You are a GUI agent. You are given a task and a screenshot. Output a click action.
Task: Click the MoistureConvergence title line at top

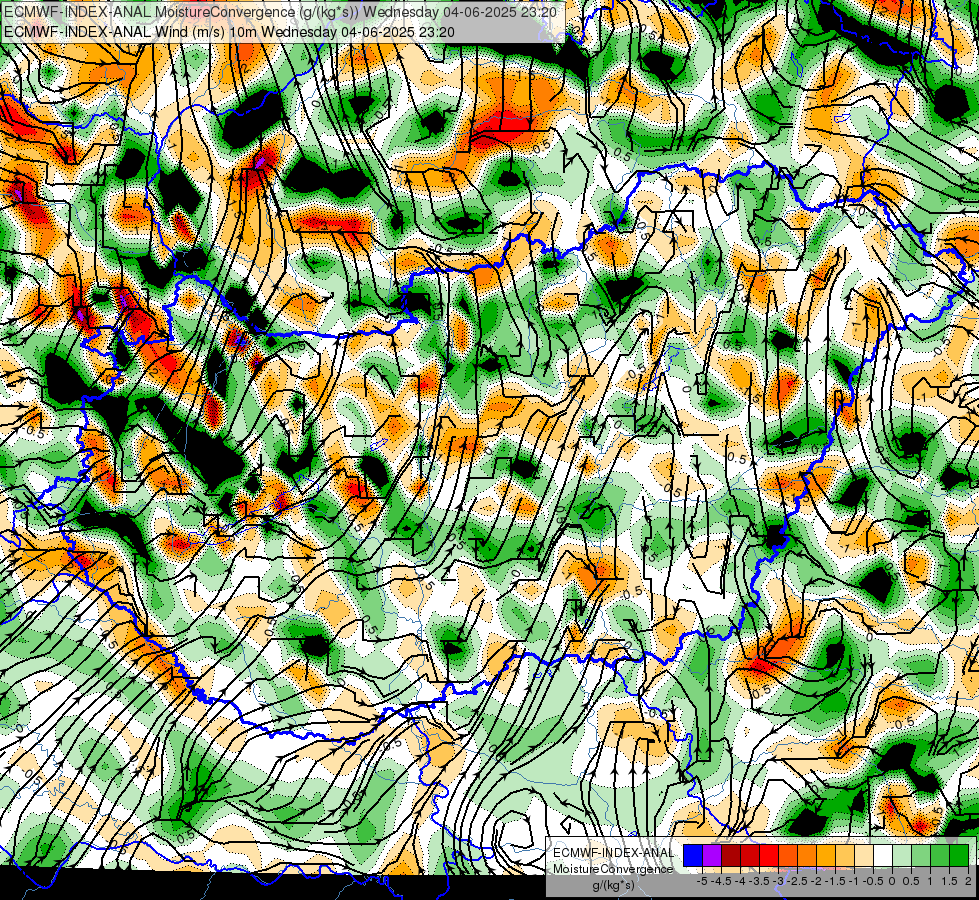(281, 11)
